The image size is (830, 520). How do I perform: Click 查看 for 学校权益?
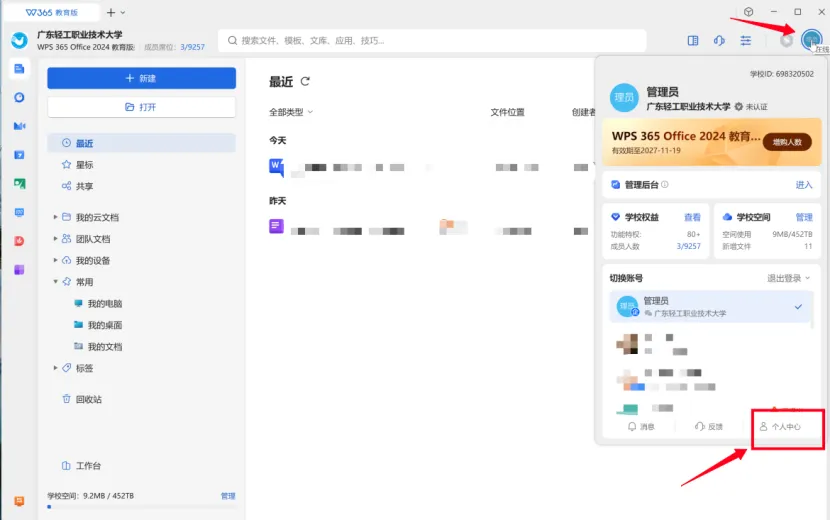click(692, 217)
